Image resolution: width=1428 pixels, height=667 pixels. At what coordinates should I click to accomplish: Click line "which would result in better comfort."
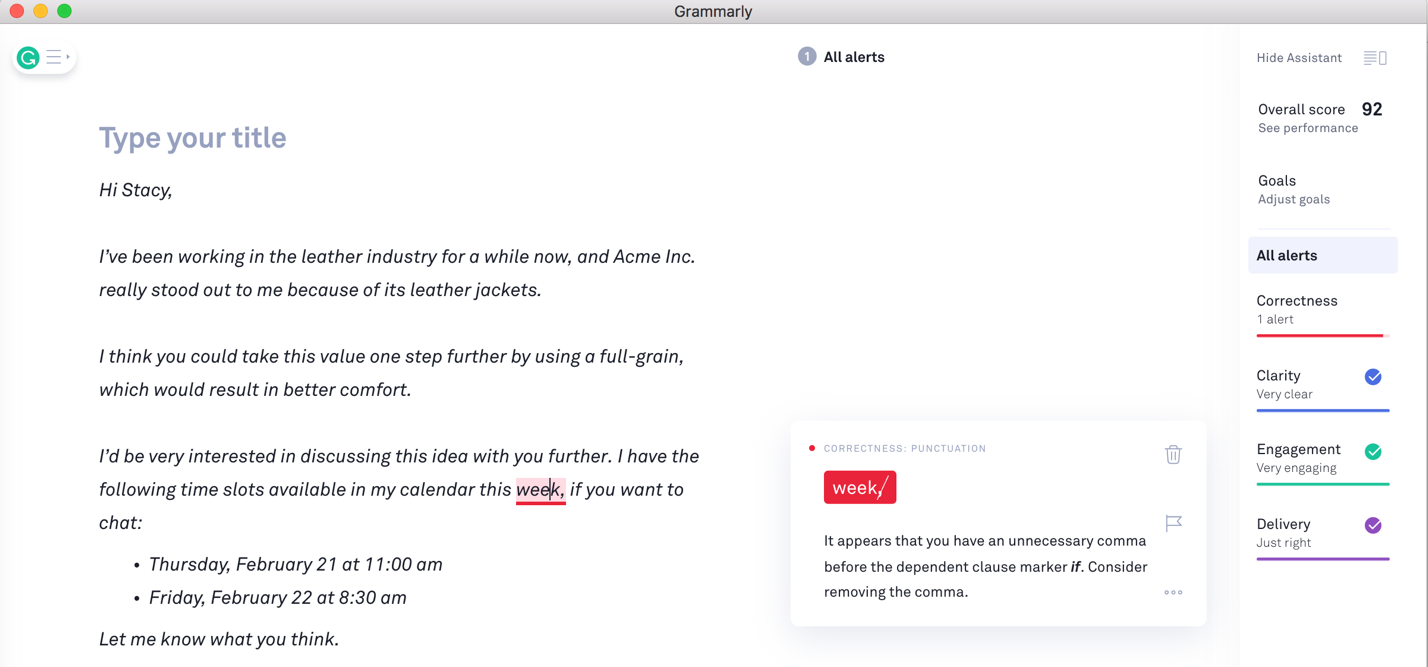[255, 390]
